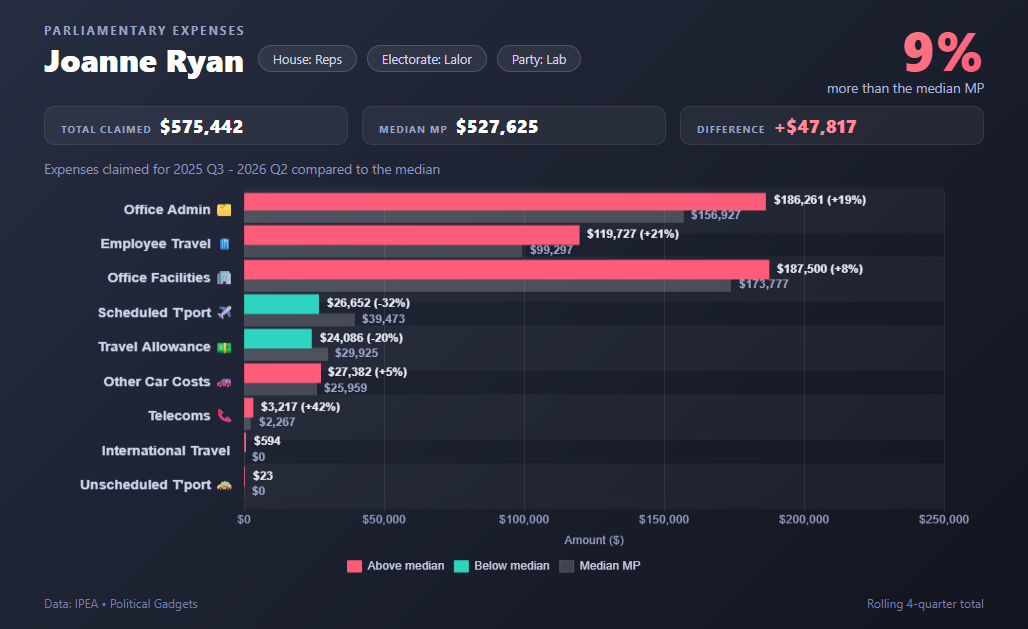1028x629 pixels.
Task: Click the $119,727 (+21%) value label
Action: [633, 234]
